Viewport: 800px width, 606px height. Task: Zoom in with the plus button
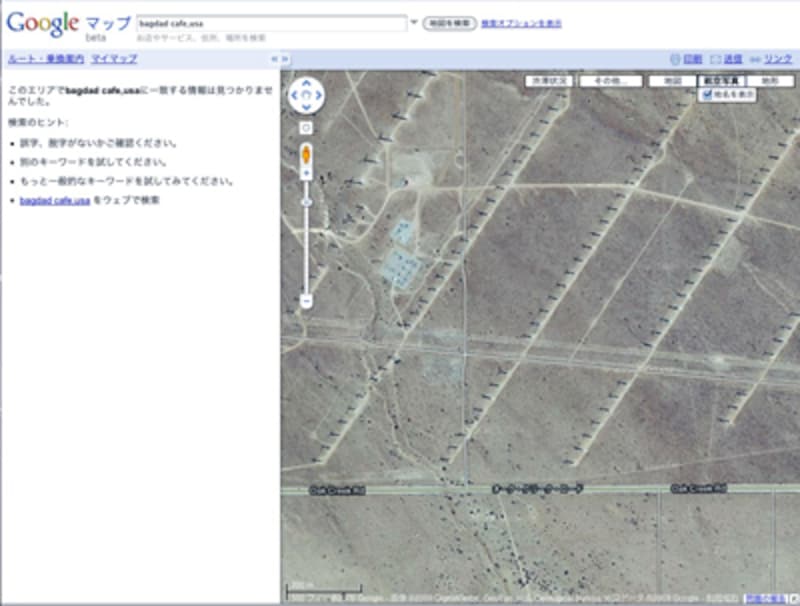(x=306, y=174)
